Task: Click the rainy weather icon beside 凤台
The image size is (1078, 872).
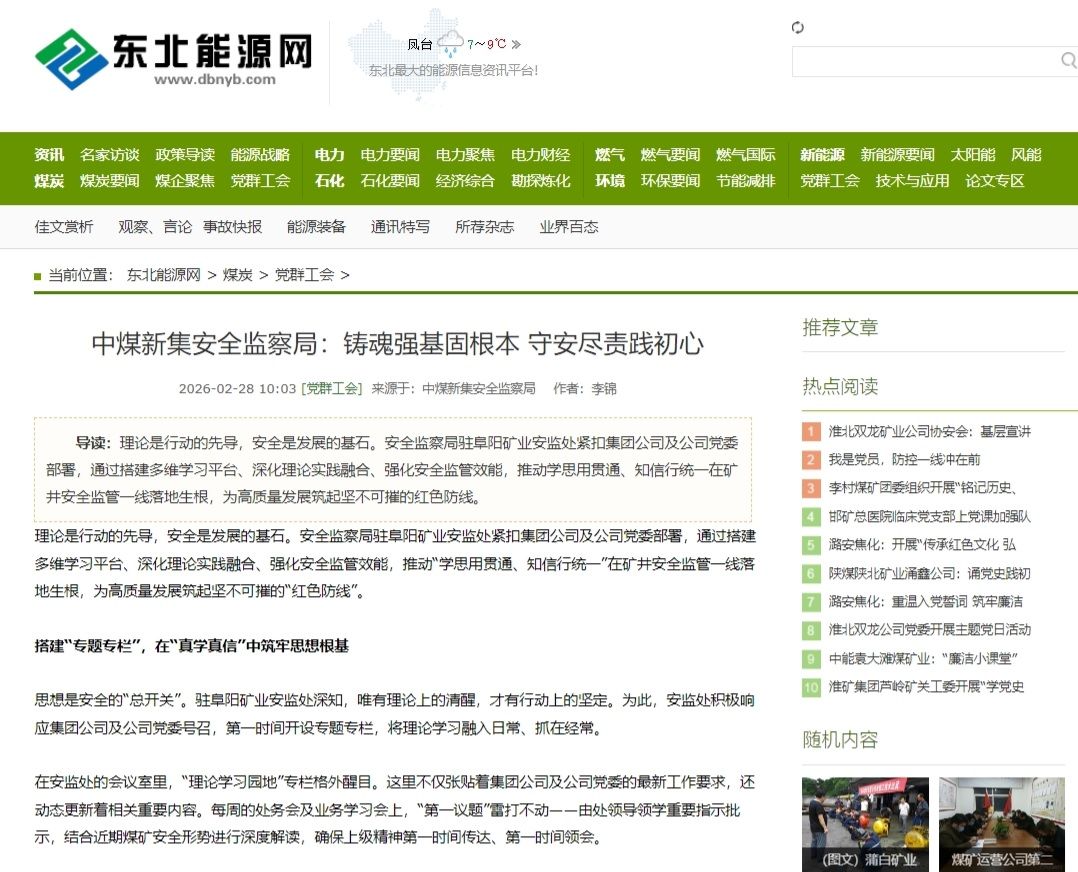Action: [x=450, y=43]
